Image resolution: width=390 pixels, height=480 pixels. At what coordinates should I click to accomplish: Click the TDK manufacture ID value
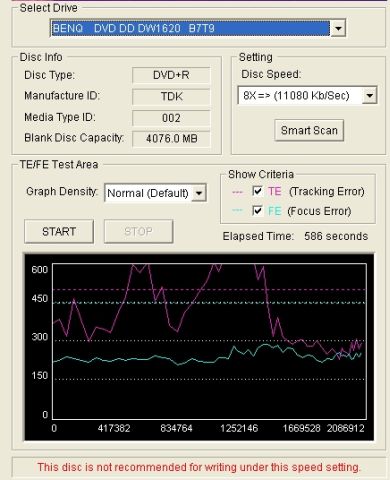tap(171, 97)
